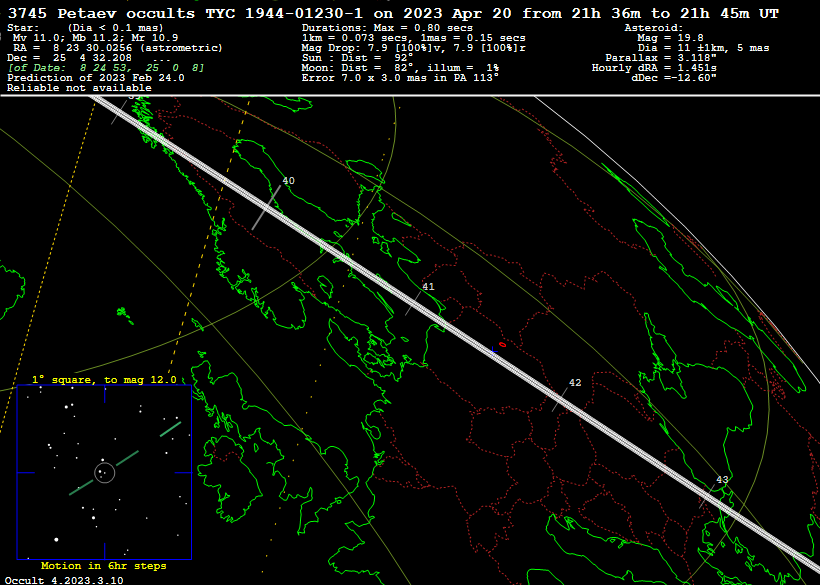820x585 pixels.
Task: Click the '43' minute marker on the path
Action: [x=722, y=480]
